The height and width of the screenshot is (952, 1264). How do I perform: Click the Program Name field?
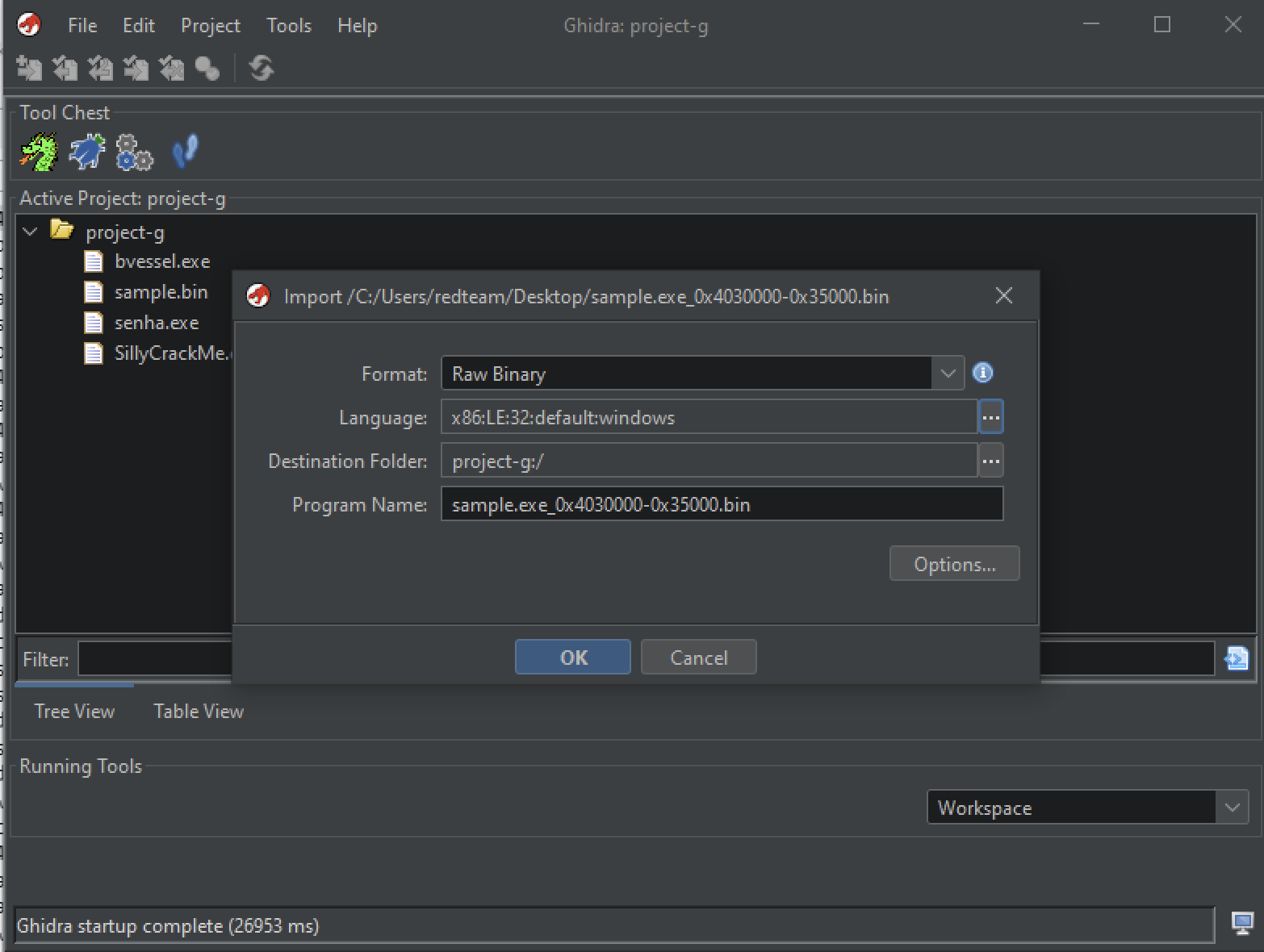point(722,504)
